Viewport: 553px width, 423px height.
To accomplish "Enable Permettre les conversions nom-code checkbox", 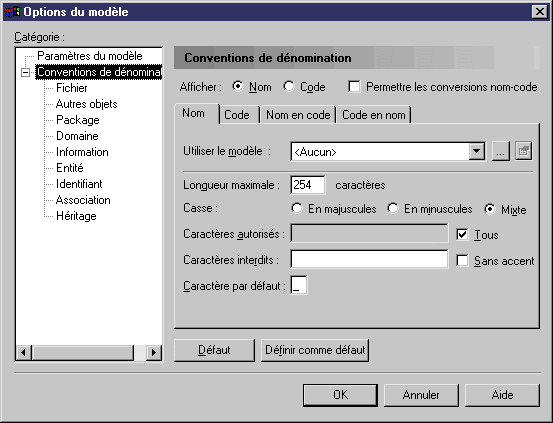I will point(354,87).
